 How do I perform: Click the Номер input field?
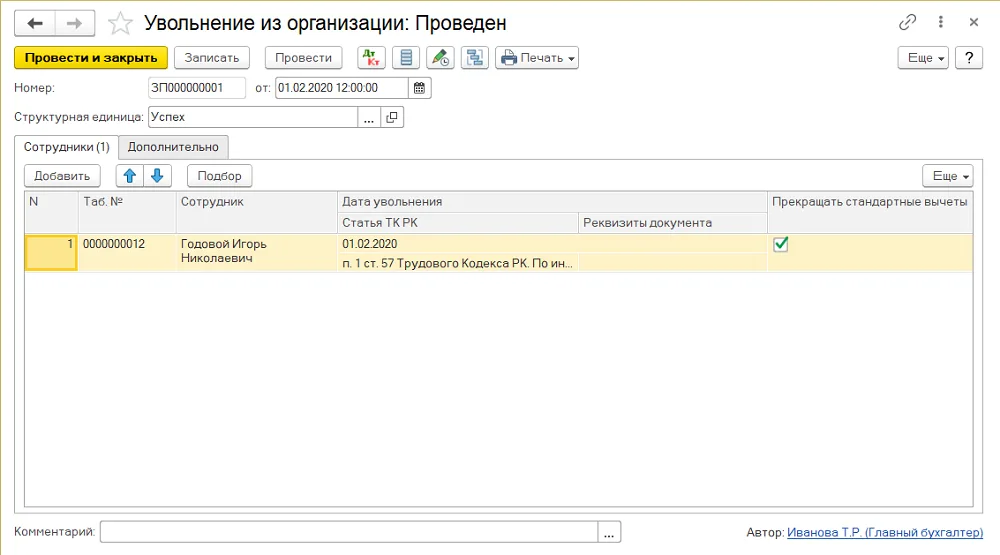click(x=196, y=88)
